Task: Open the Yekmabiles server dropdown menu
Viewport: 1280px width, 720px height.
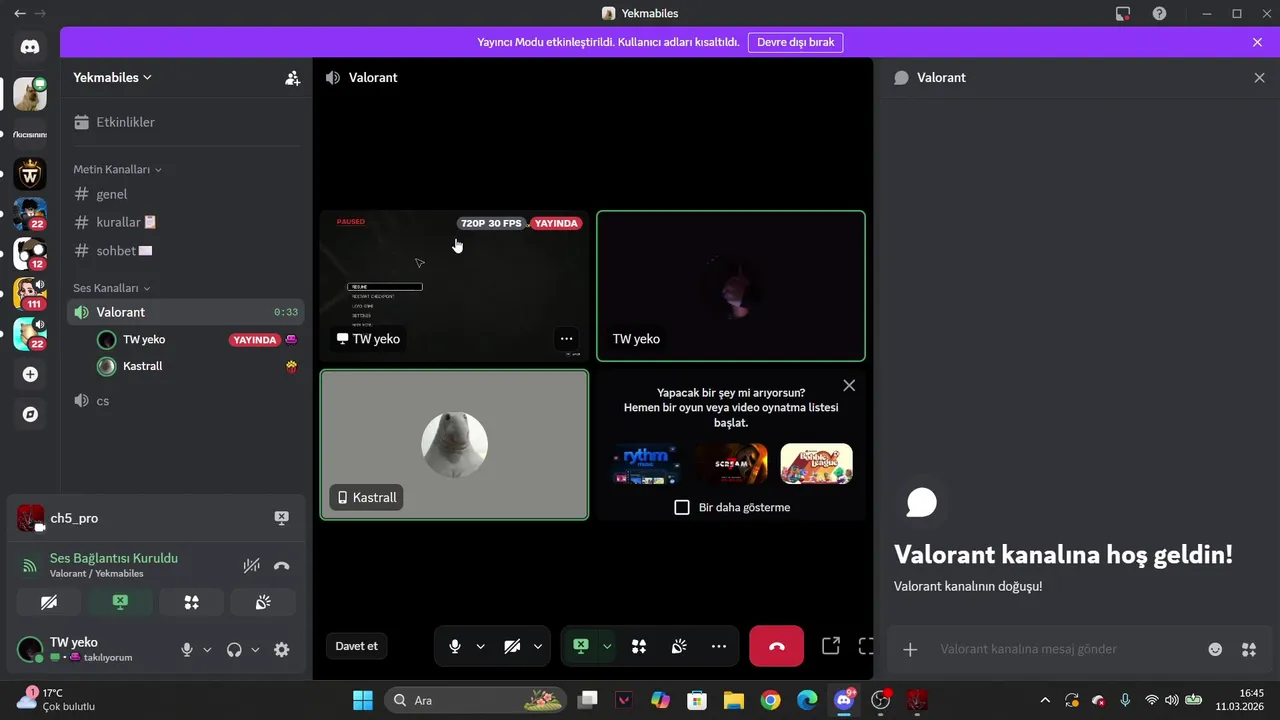Action: point(113,78)
